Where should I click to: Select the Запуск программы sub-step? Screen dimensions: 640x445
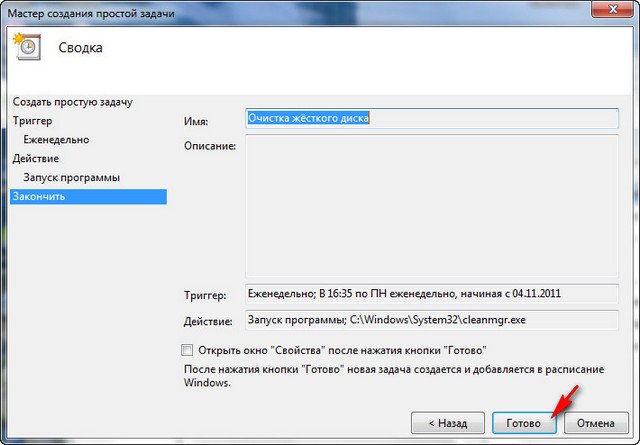click(71, 178)
